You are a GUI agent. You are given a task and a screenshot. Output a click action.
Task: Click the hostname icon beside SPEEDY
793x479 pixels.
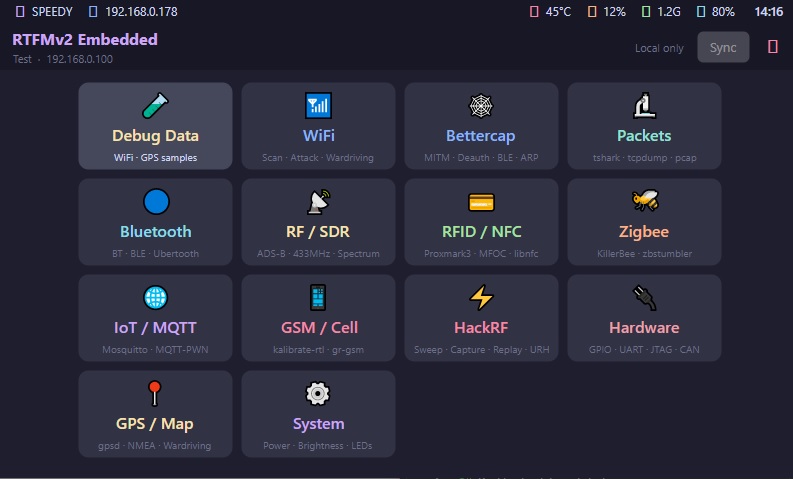tap(20, 12)
